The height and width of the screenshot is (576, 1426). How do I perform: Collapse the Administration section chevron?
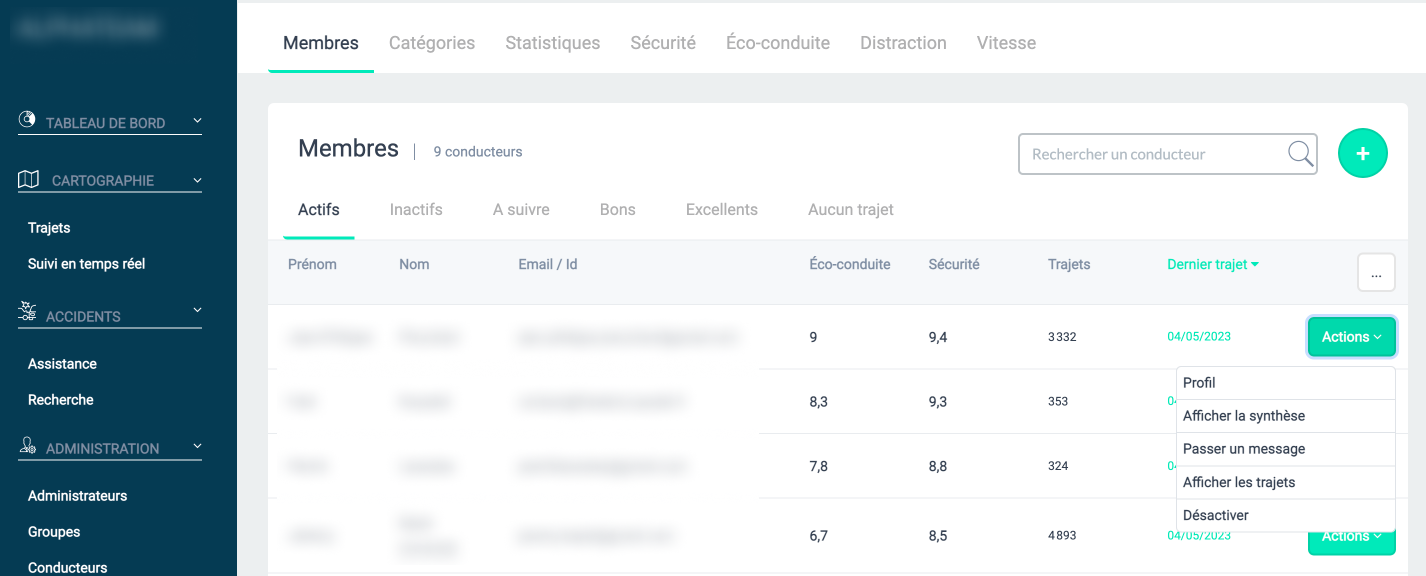(197, 445)
